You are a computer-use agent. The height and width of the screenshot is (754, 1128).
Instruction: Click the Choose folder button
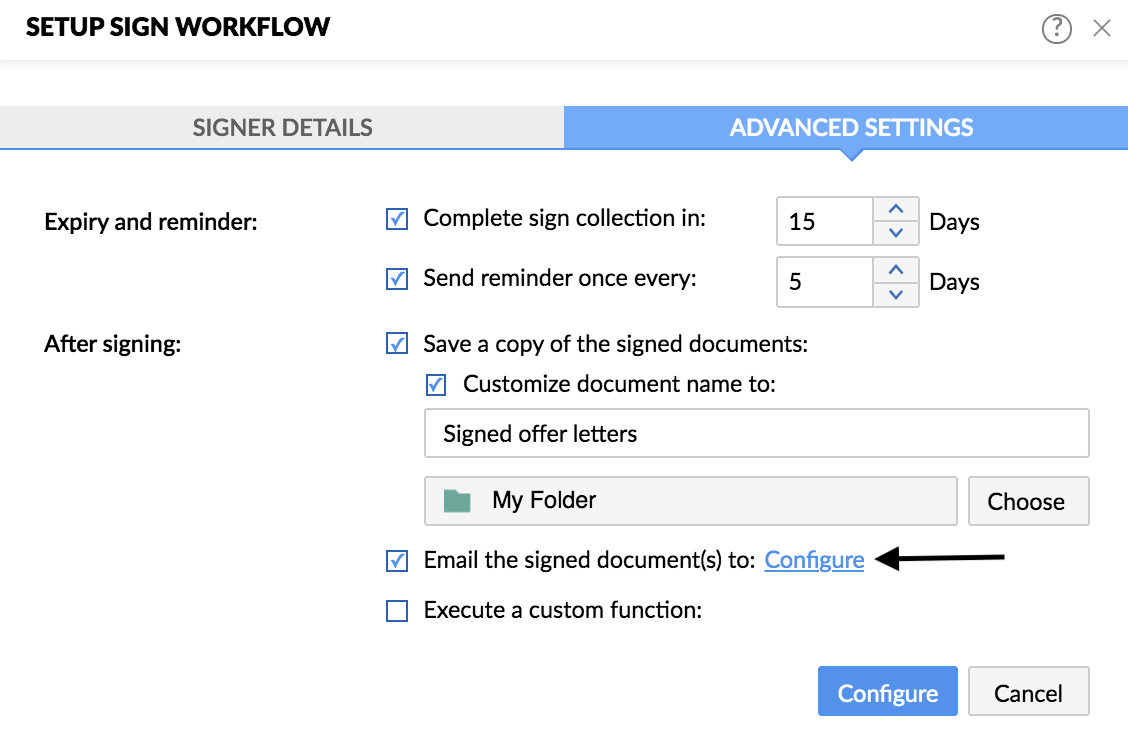pos(1028,501)
